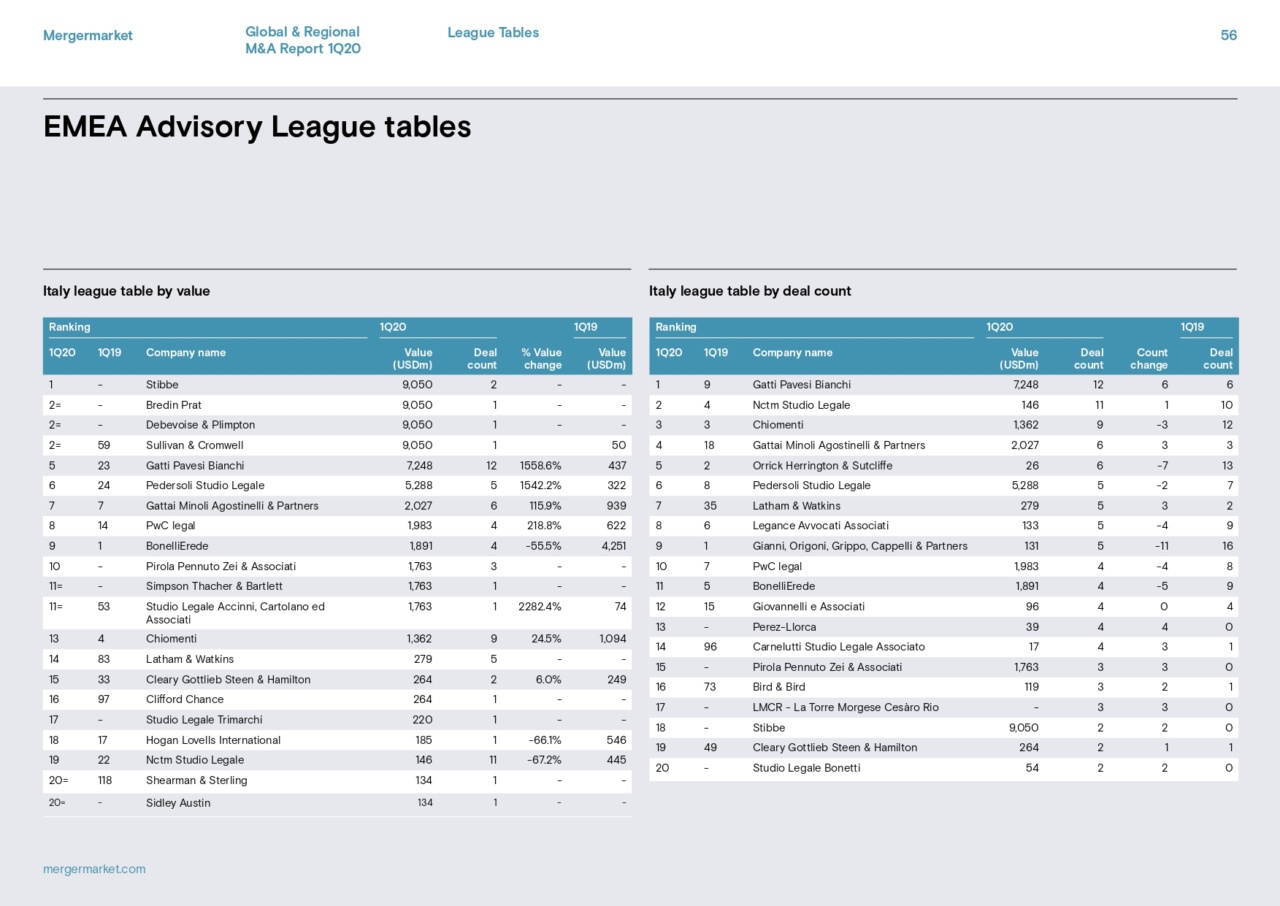
Task: Click the League Tables header label
Action: (493, 33)
